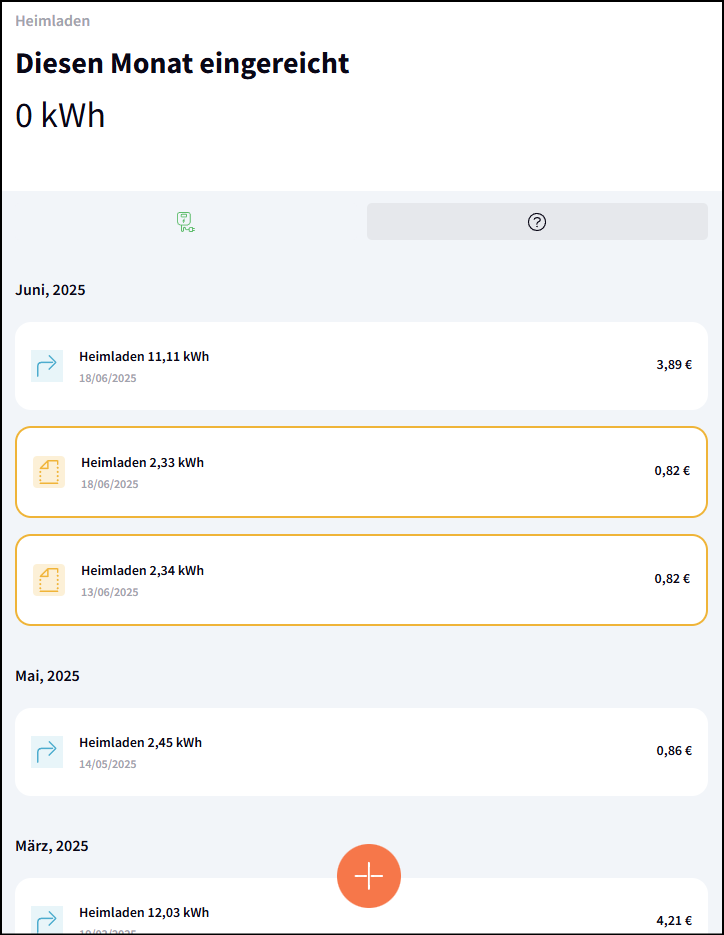The height and width of the screenshot is (935, 724).
Task: Click the 4,21 € amount
Action: [674, 920]
